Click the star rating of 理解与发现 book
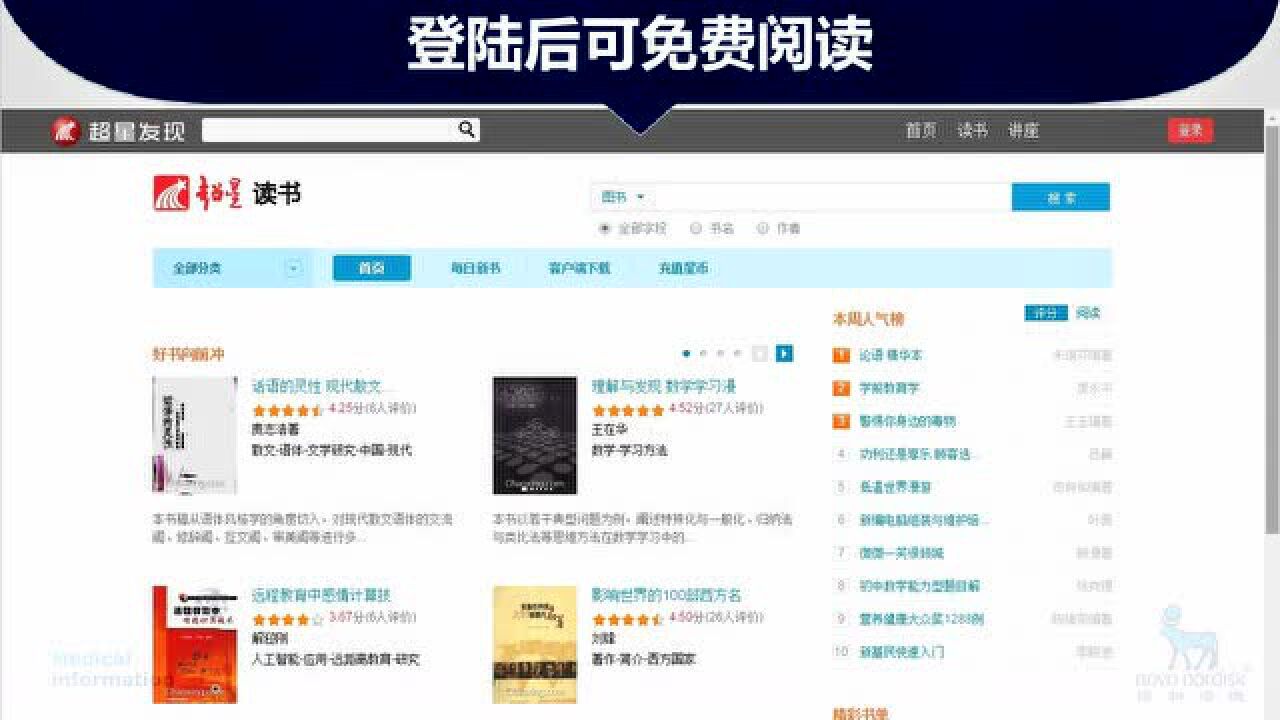Viewport: 1280px width, 720px height. [628, 410]
